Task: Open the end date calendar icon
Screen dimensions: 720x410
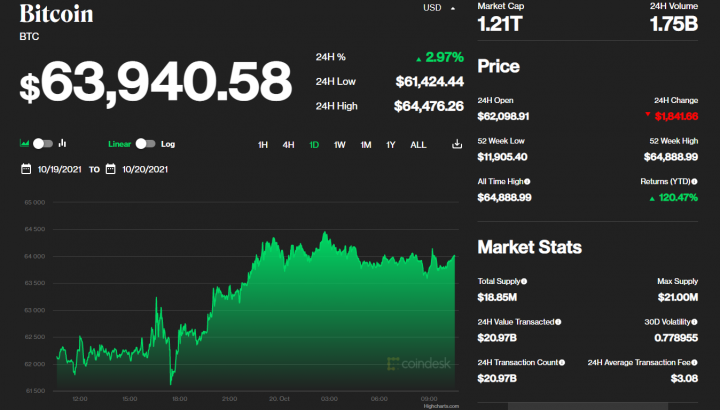Action: (x=110, y=169)
